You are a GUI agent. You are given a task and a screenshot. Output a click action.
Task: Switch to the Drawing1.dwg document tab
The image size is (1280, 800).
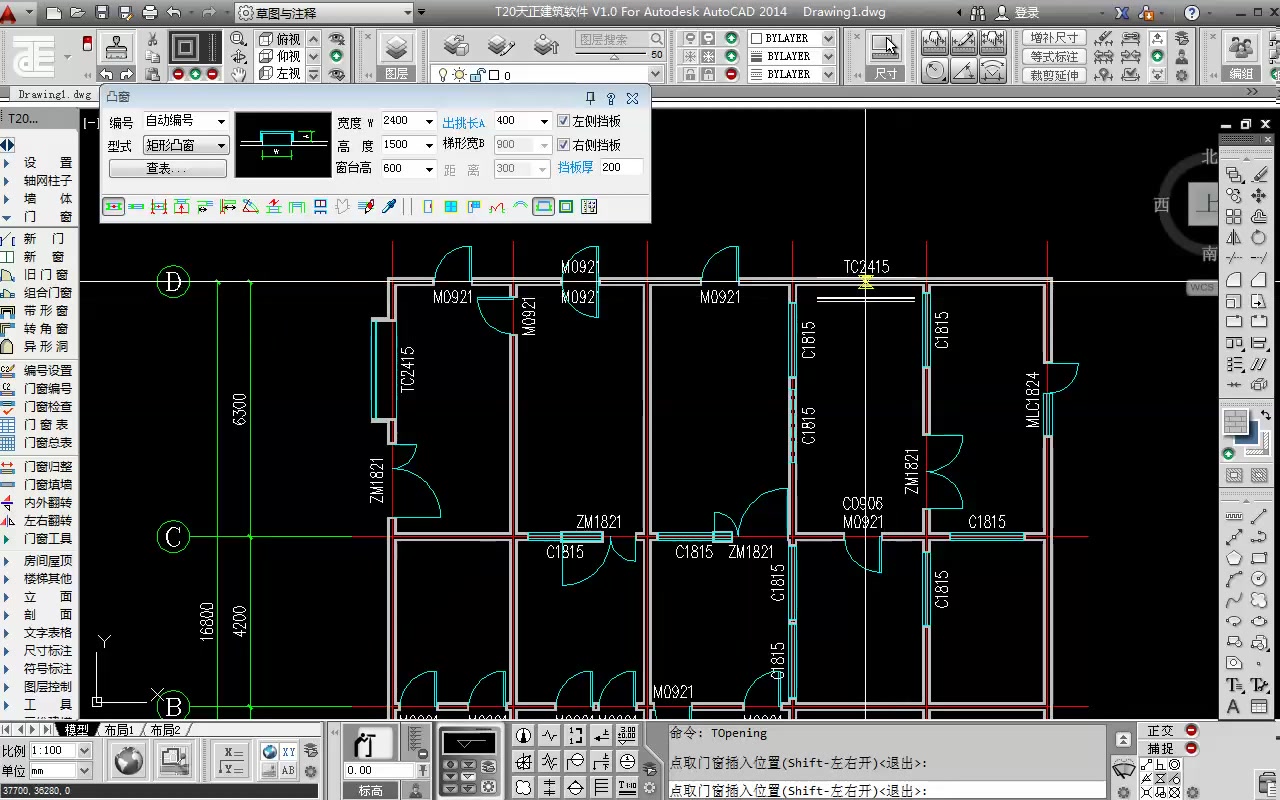pyautogui.click(x=55, y=94)
